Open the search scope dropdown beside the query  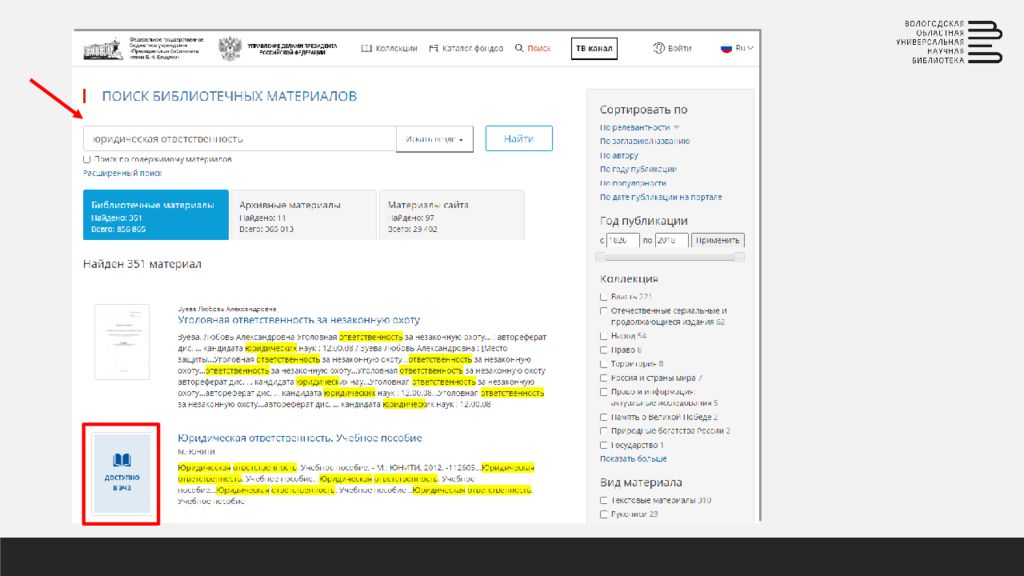(434, 139)
